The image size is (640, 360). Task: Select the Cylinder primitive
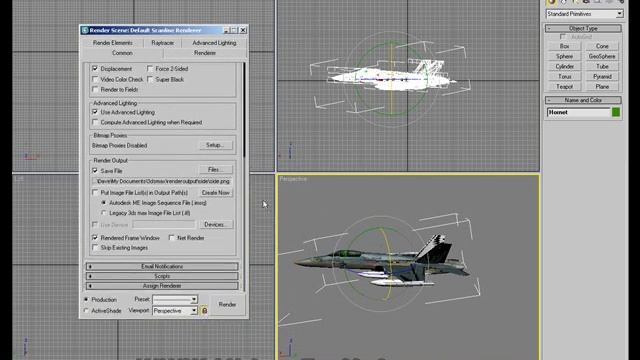(x=564, y=67)
